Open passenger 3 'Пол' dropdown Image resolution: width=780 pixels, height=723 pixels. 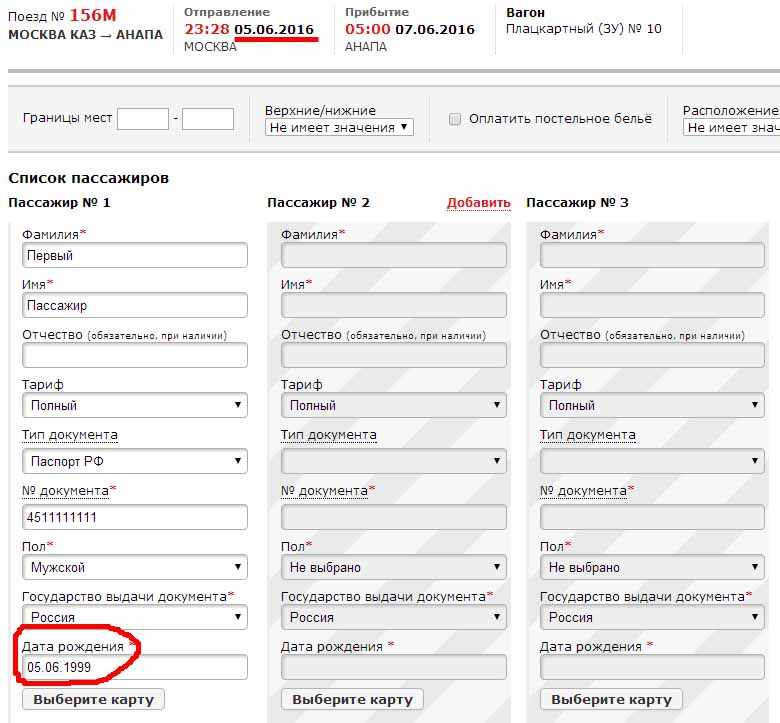[x=653, y=567]
